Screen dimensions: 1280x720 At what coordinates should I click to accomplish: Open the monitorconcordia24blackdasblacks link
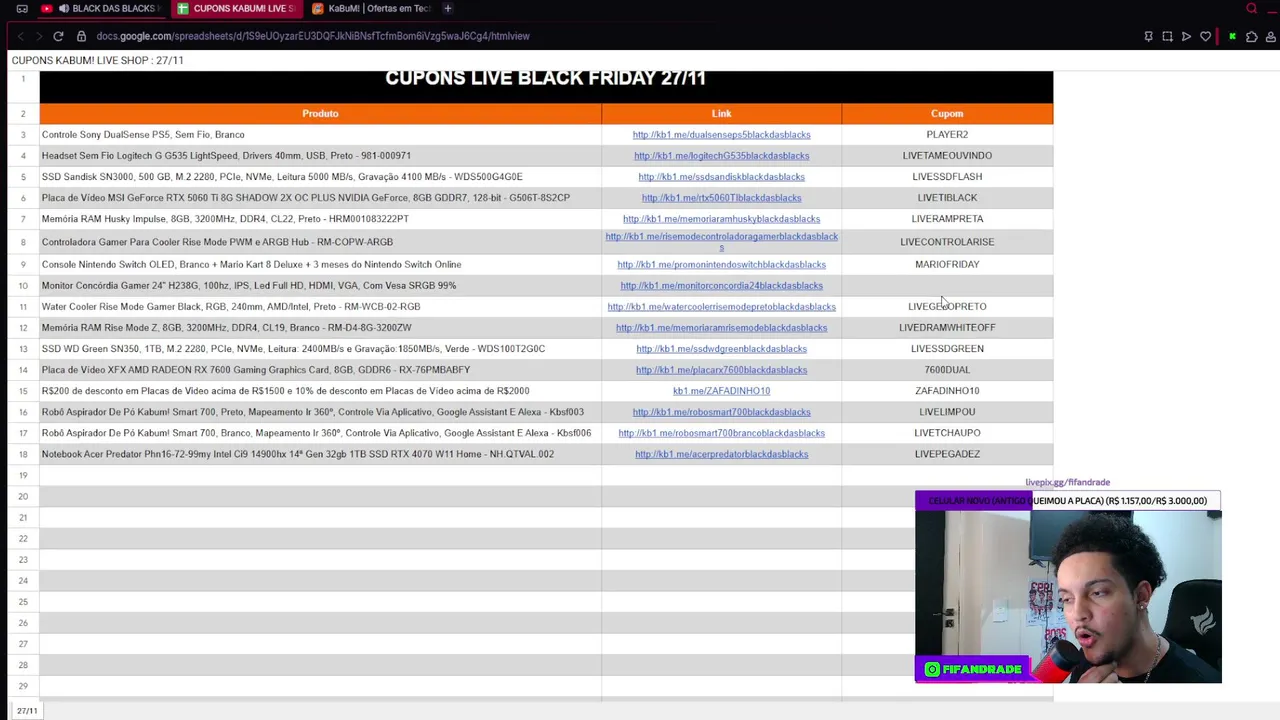click(x=721, y=286)
